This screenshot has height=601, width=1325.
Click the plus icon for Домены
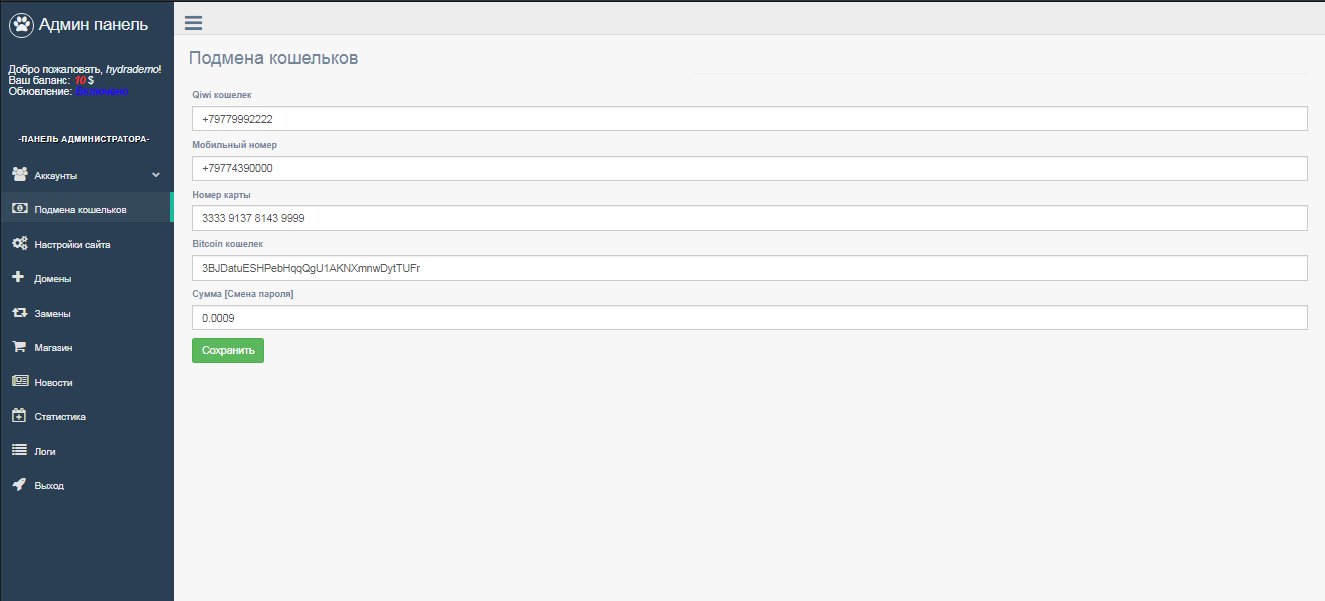pos(18,278)
